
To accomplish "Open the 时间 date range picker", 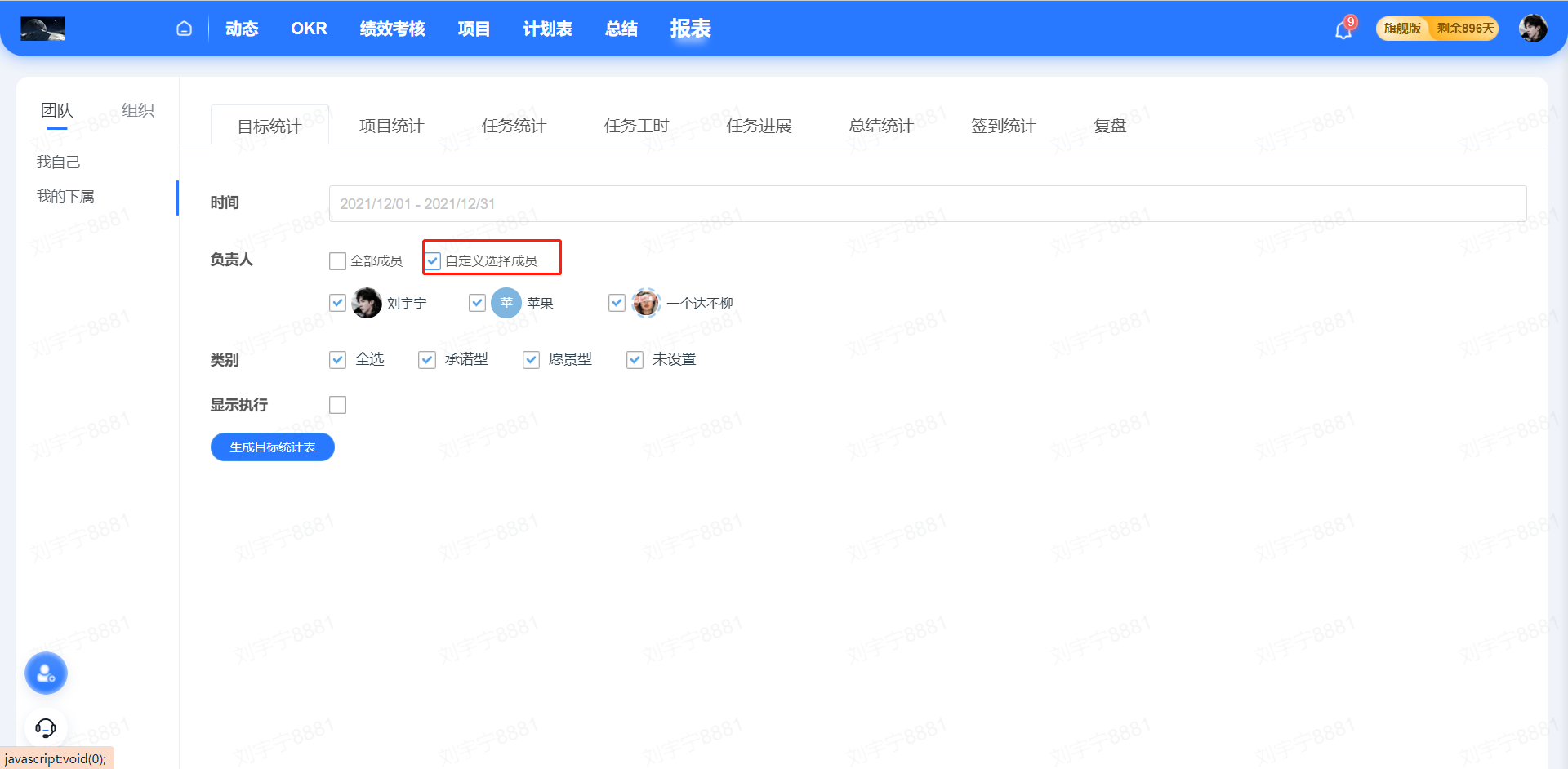I will coord(927,203).
